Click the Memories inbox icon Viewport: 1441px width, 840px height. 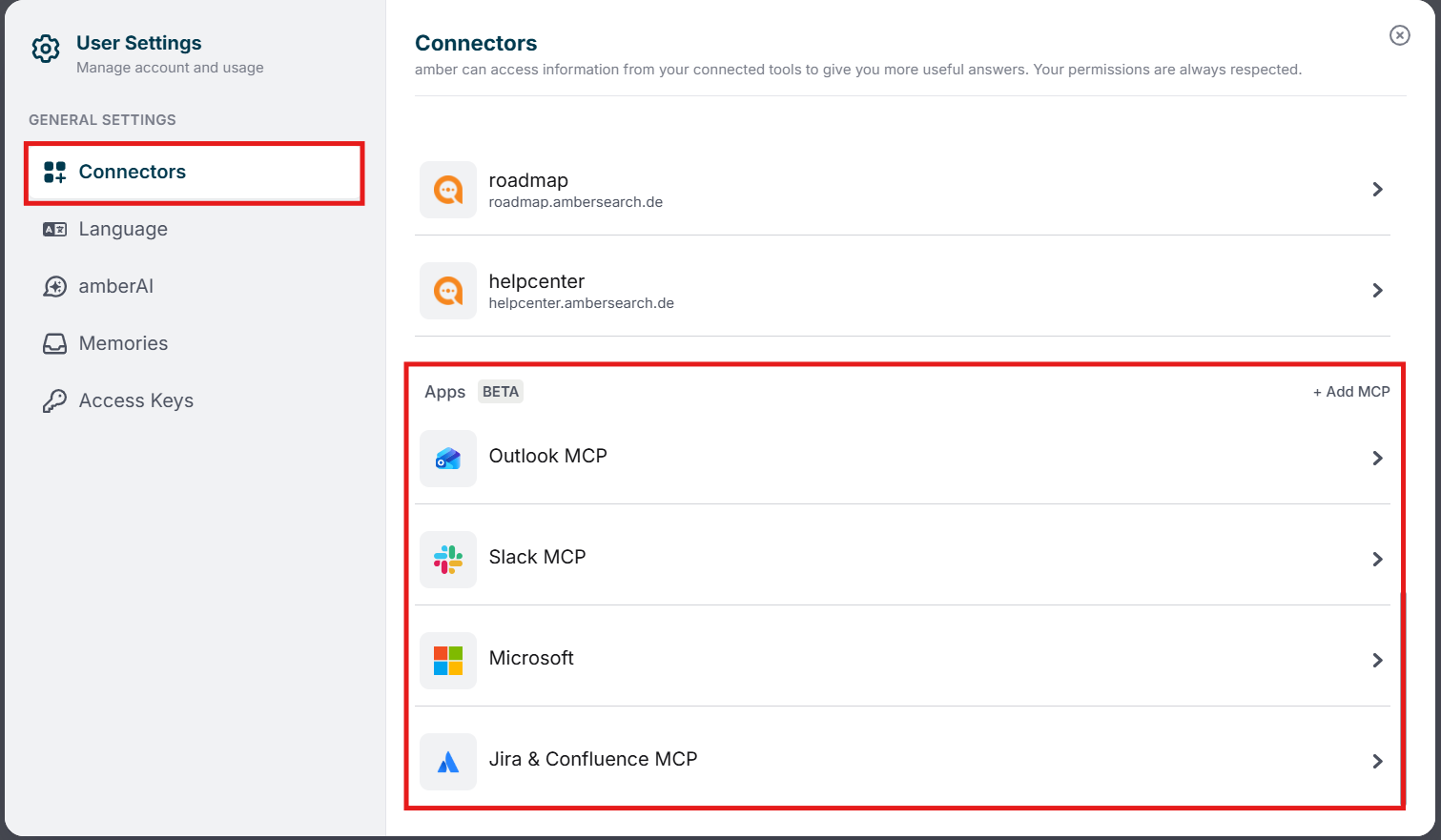click(55, 343)
